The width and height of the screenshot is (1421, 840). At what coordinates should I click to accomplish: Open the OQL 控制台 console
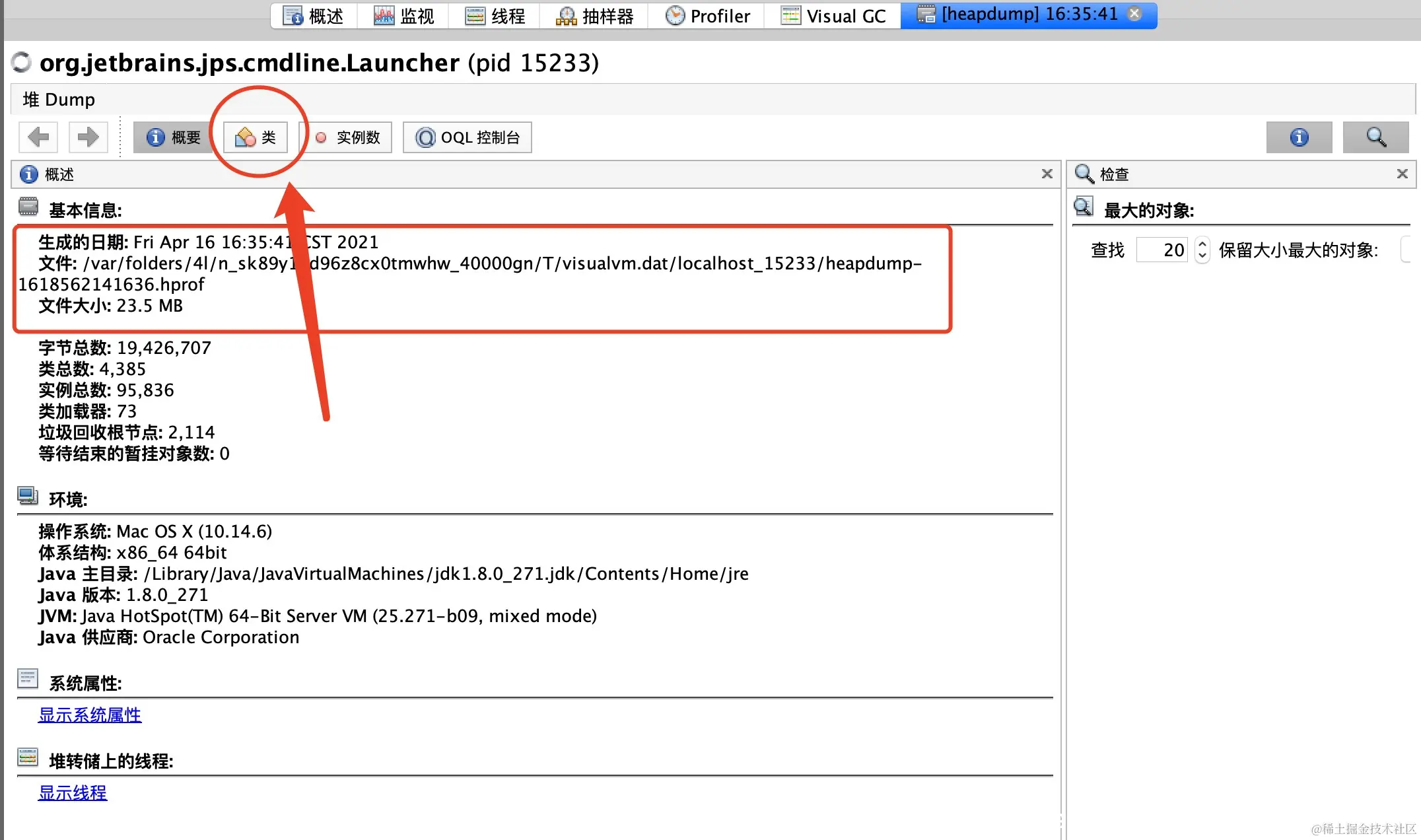[x=468, y=137]
